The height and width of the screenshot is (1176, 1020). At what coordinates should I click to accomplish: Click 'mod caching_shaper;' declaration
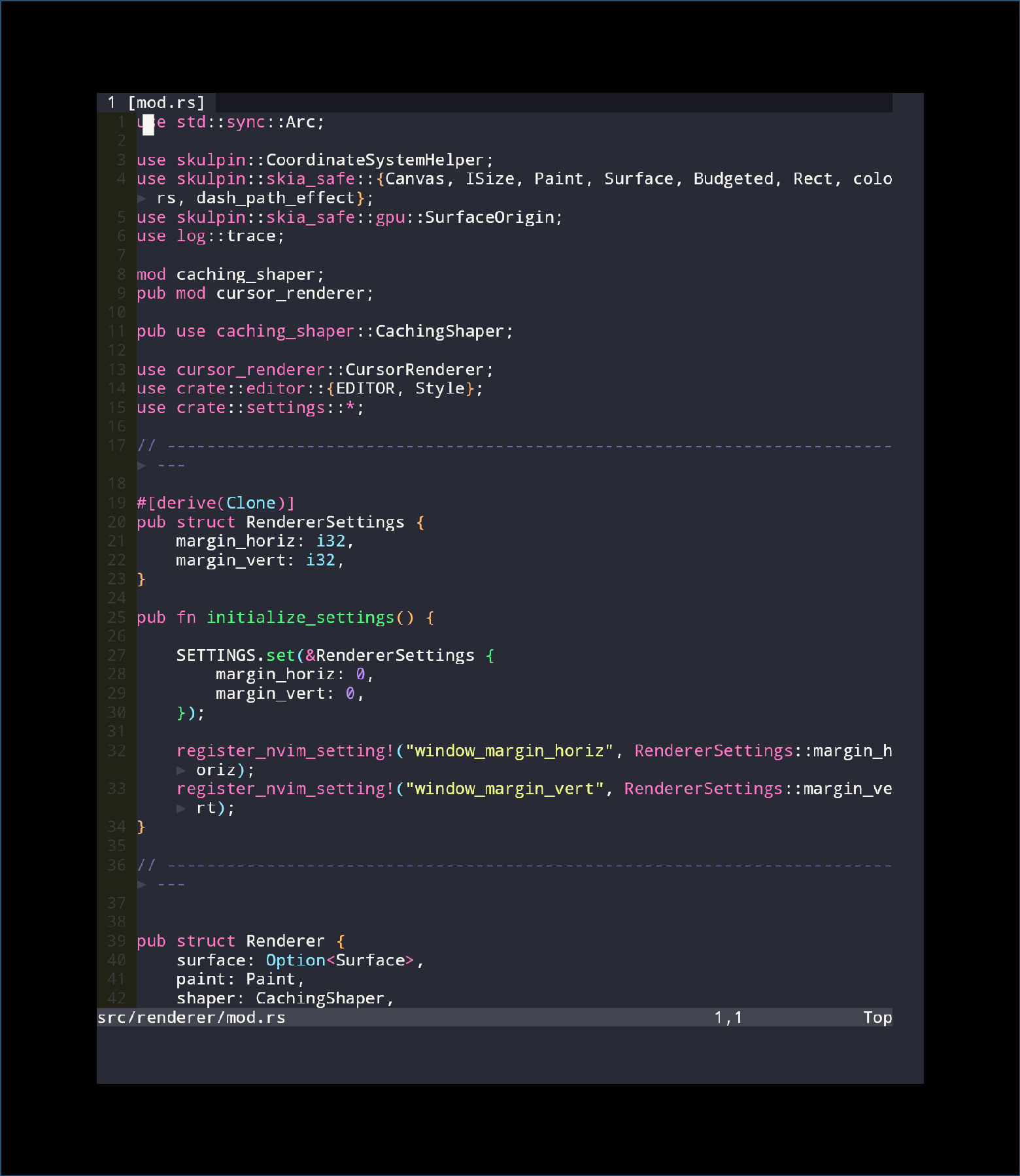click(x=231, y=275)
